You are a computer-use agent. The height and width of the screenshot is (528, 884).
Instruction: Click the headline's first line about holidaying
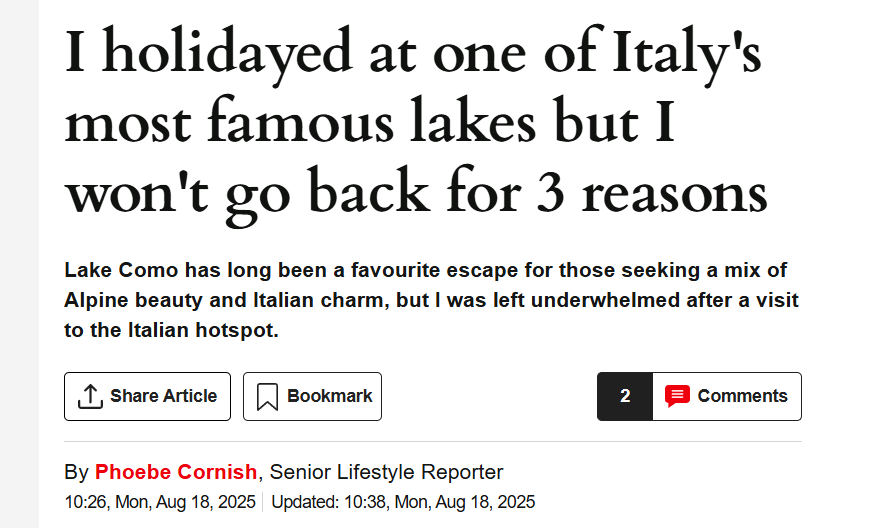pos(413,55)
